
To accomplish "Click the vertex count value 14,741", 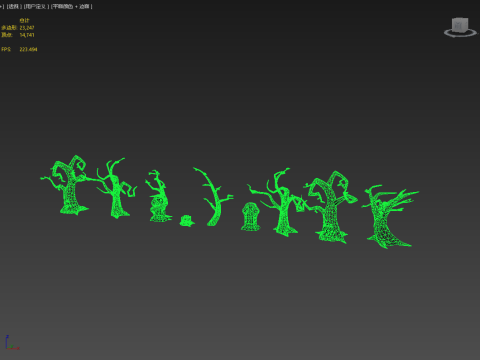I will coord(27,35).
